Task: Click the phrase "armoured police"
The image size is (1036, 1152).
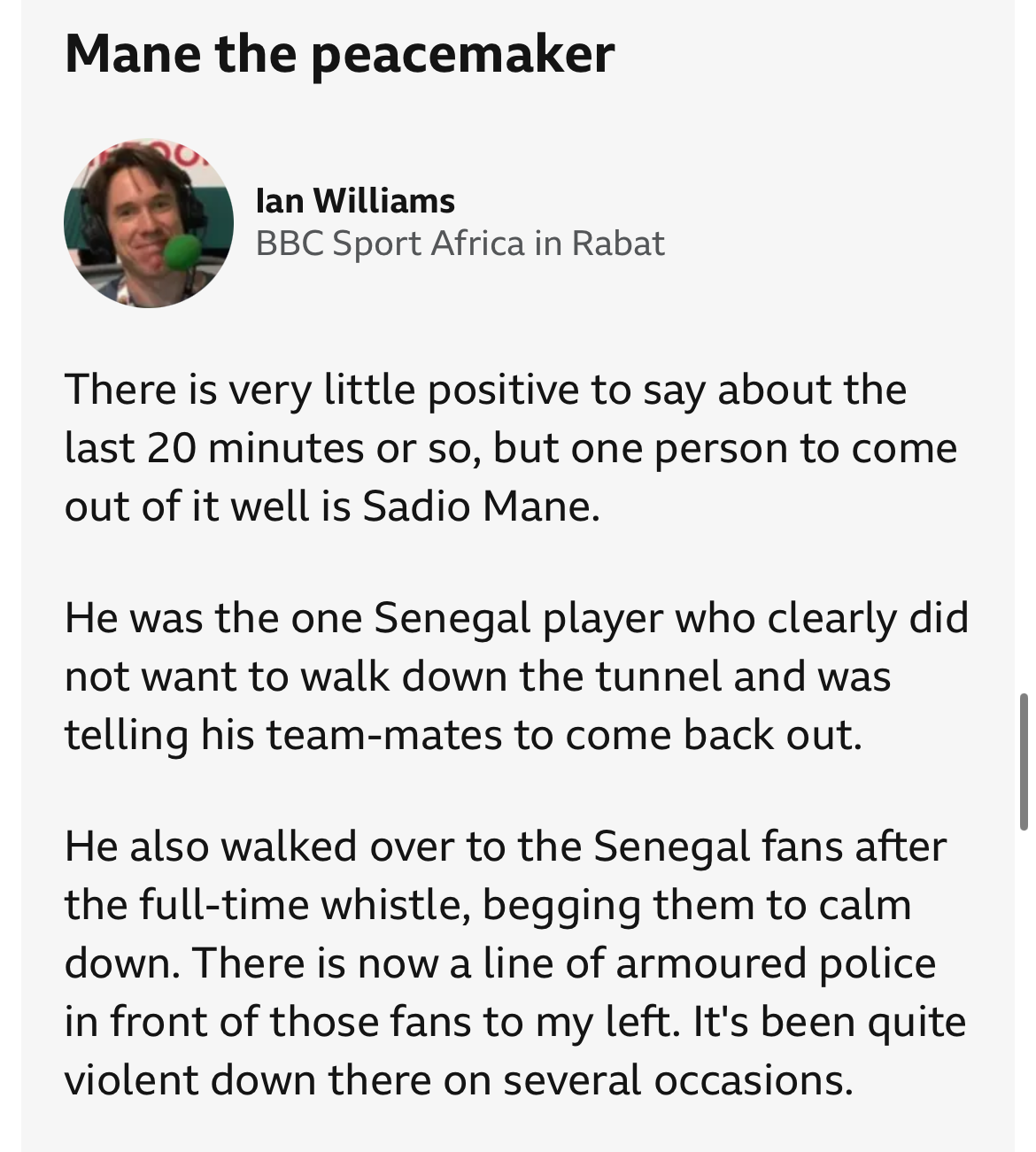Action: 776,963
